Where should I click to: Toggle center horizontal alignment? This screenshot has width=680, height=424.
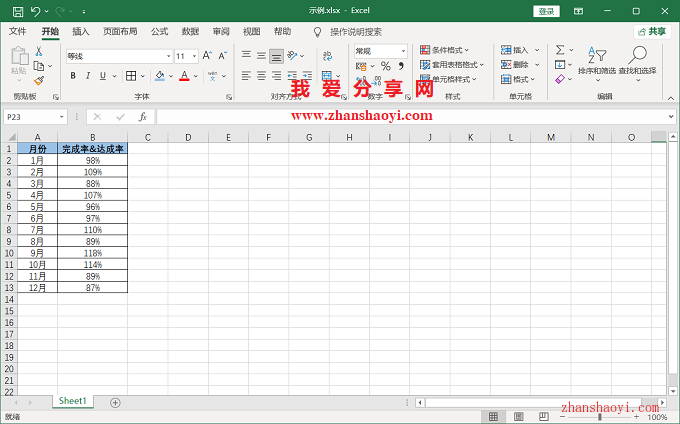(261, 76)
